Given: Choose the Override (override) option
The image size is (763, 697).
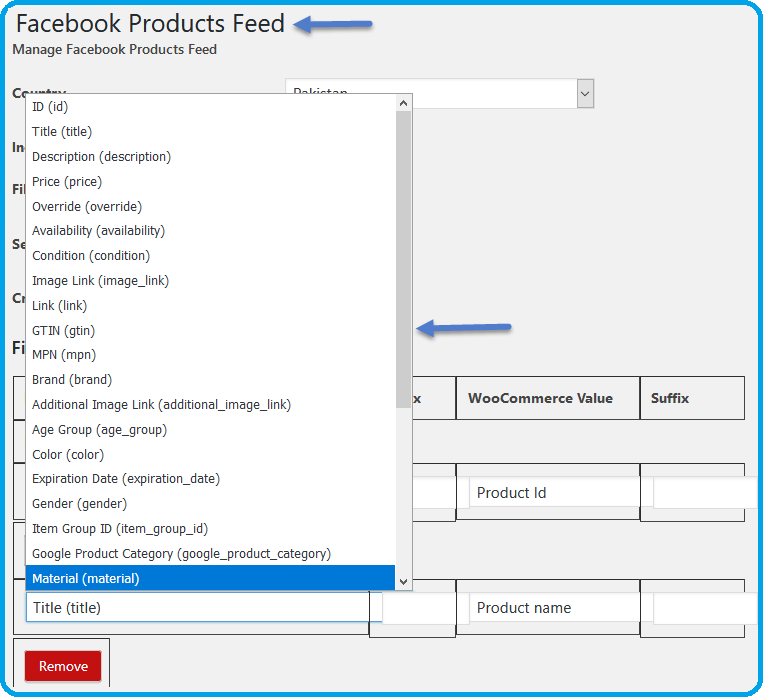Looking at the screenshot, I should pyautogui.click(x=210, y=206).
